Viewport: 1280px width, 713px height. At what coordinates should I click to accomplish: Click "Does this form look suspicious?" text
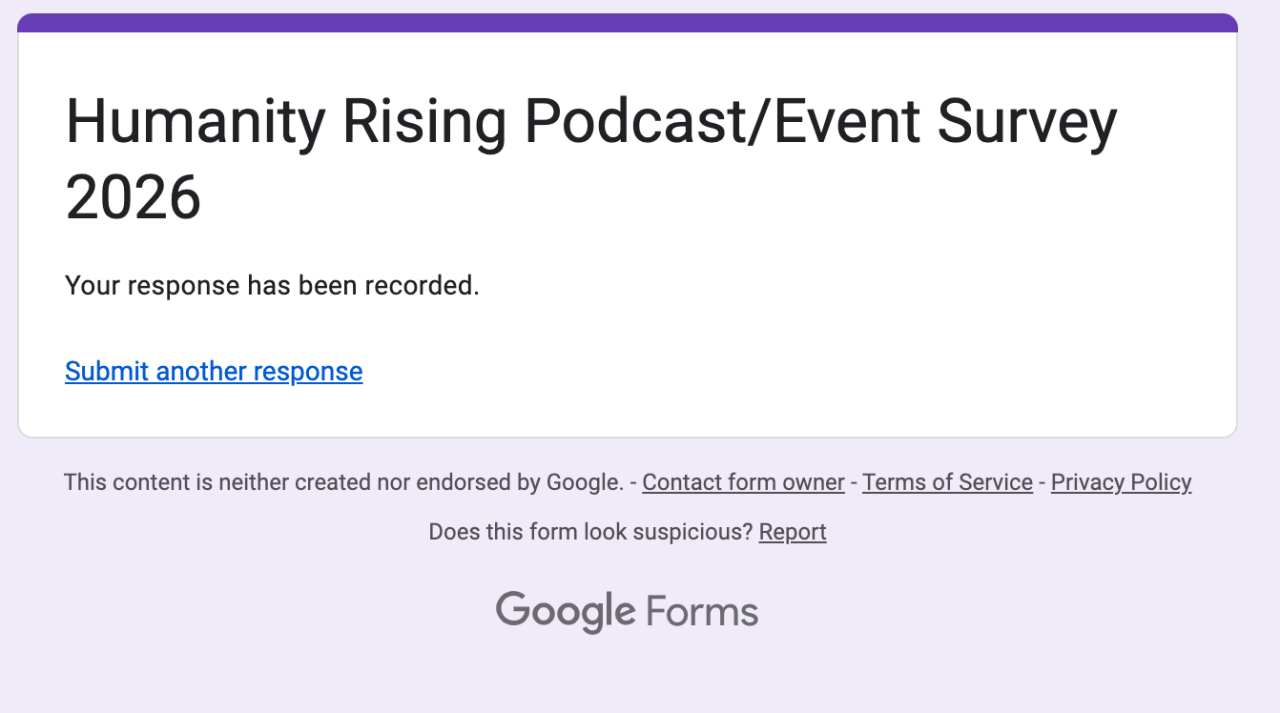coord(590,532)
